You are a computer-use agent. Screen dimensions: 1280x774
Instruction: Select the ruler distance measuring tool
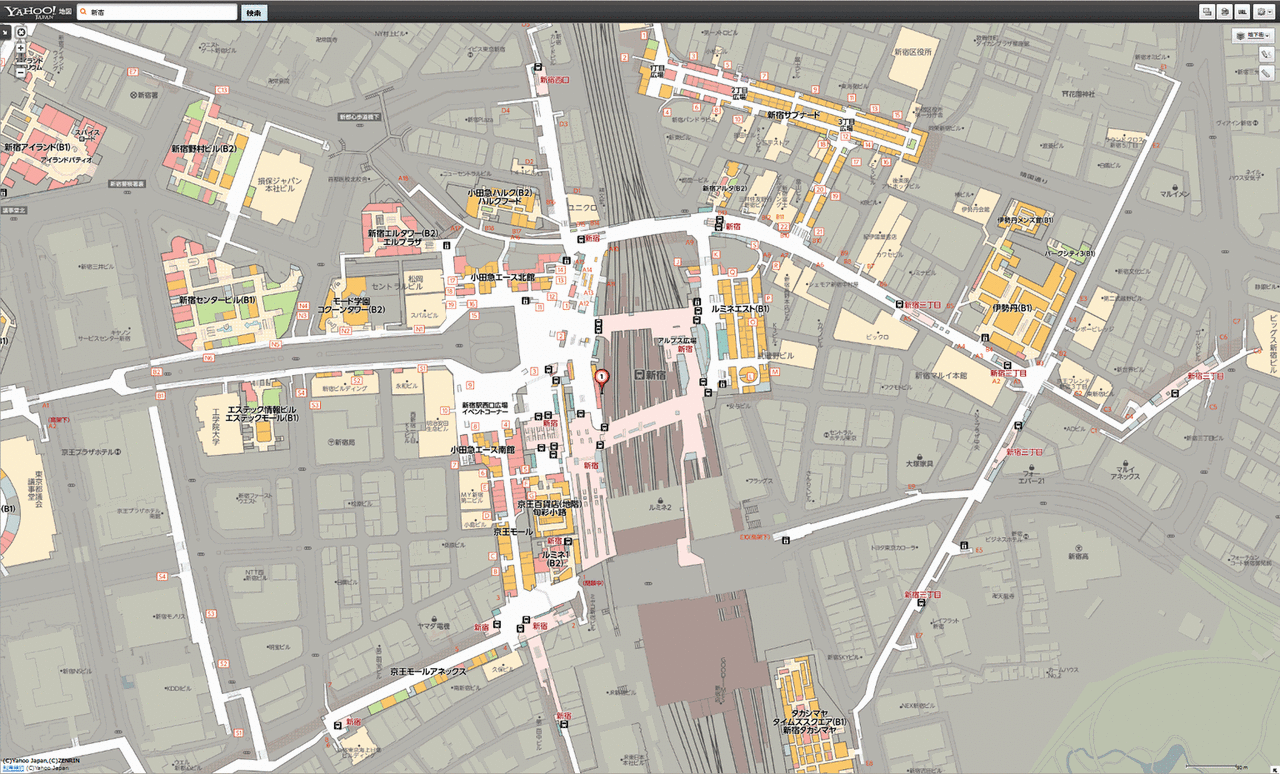[1265, 73]
